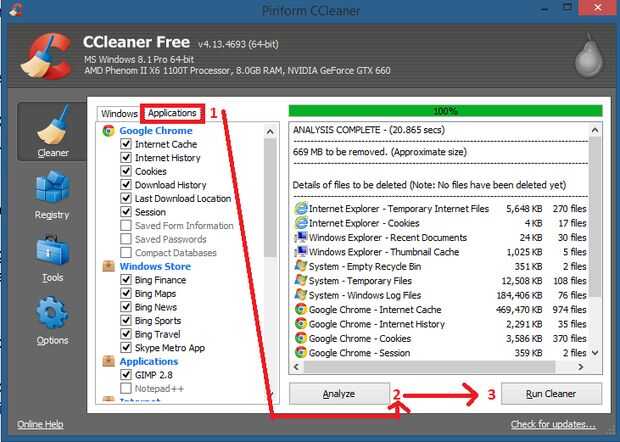
Task: Toggle Bing Maps checkbox
Action: click(x=126, y=293)
